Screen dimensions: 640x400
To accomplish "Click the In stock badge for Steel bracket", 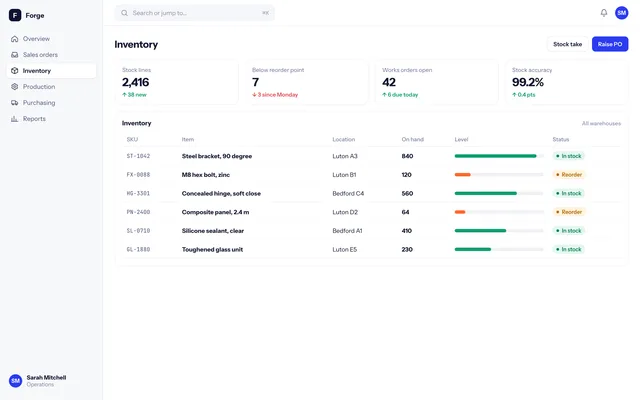I will coord(569,156).
